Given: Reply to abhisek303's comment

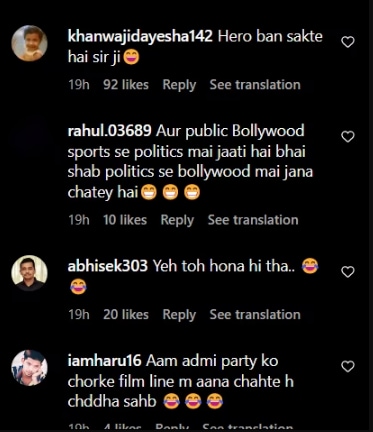Looking at the screenshot, I should 179,315.
